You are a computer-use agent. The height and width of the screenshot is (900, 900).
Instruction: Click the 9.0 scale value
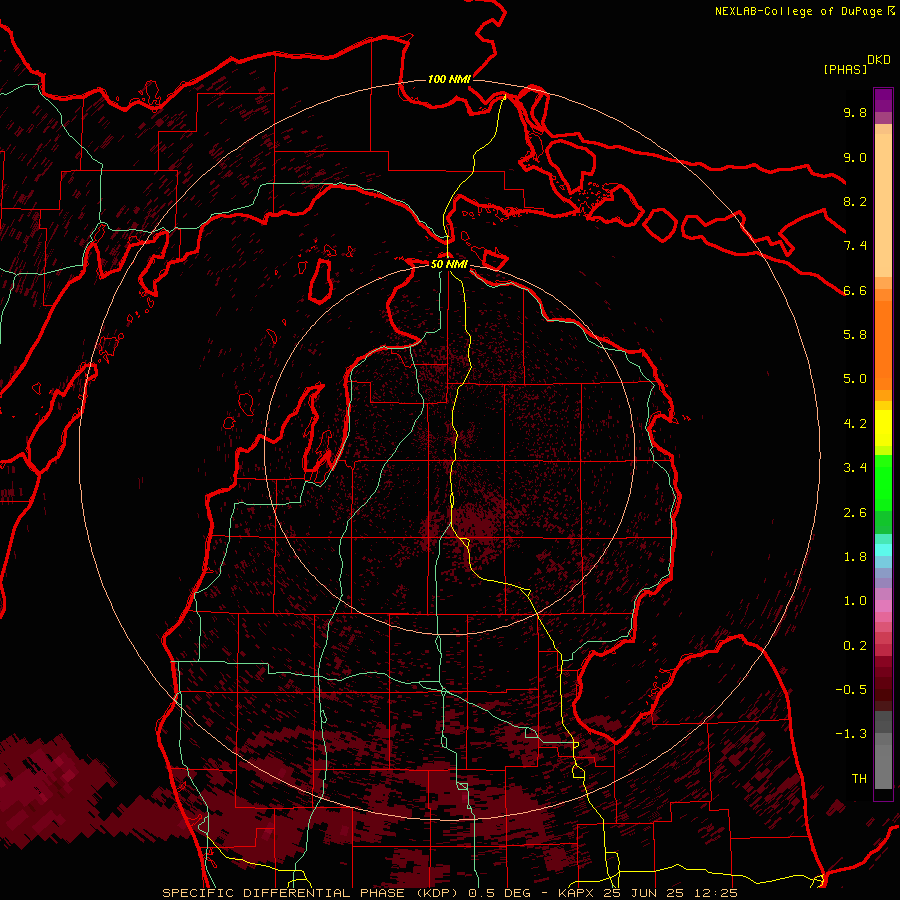(855, 157)
